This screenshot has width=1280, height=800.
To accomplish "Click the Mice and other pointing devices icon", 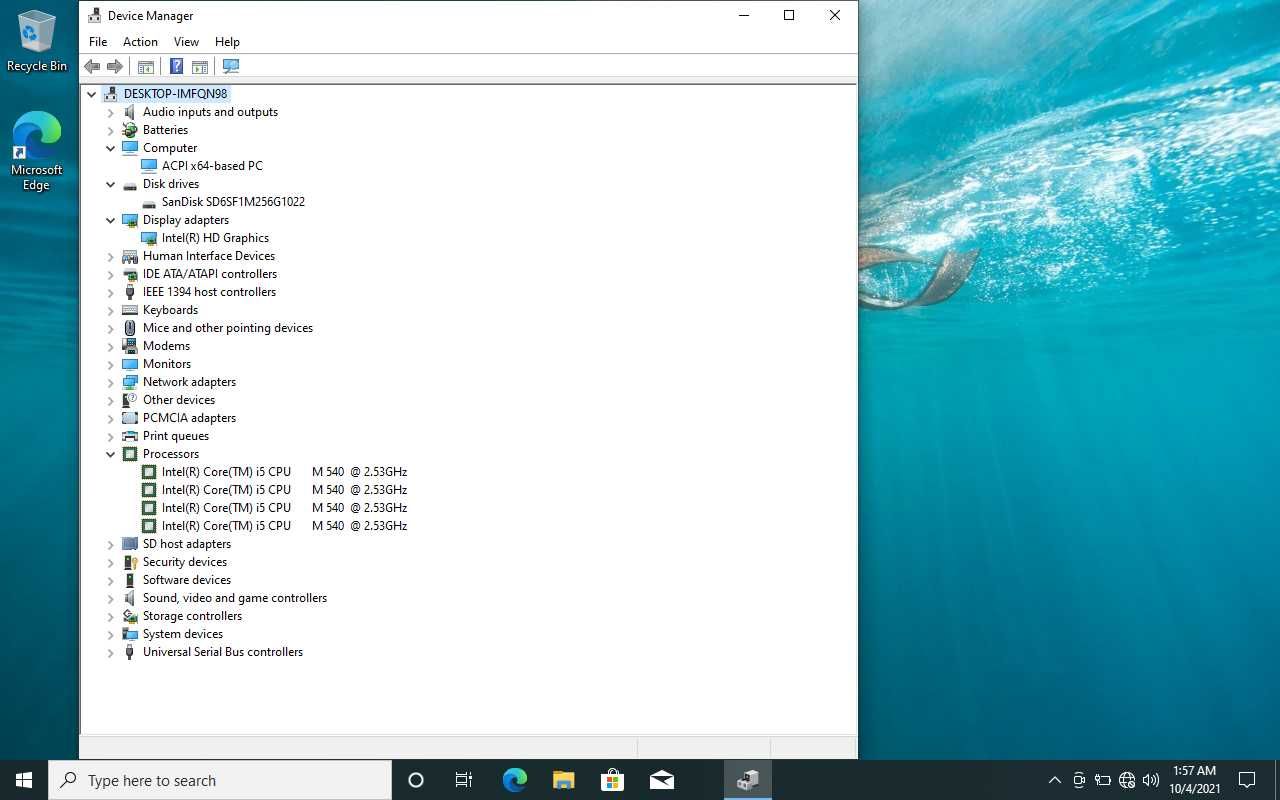I will (x=130, y=328).
